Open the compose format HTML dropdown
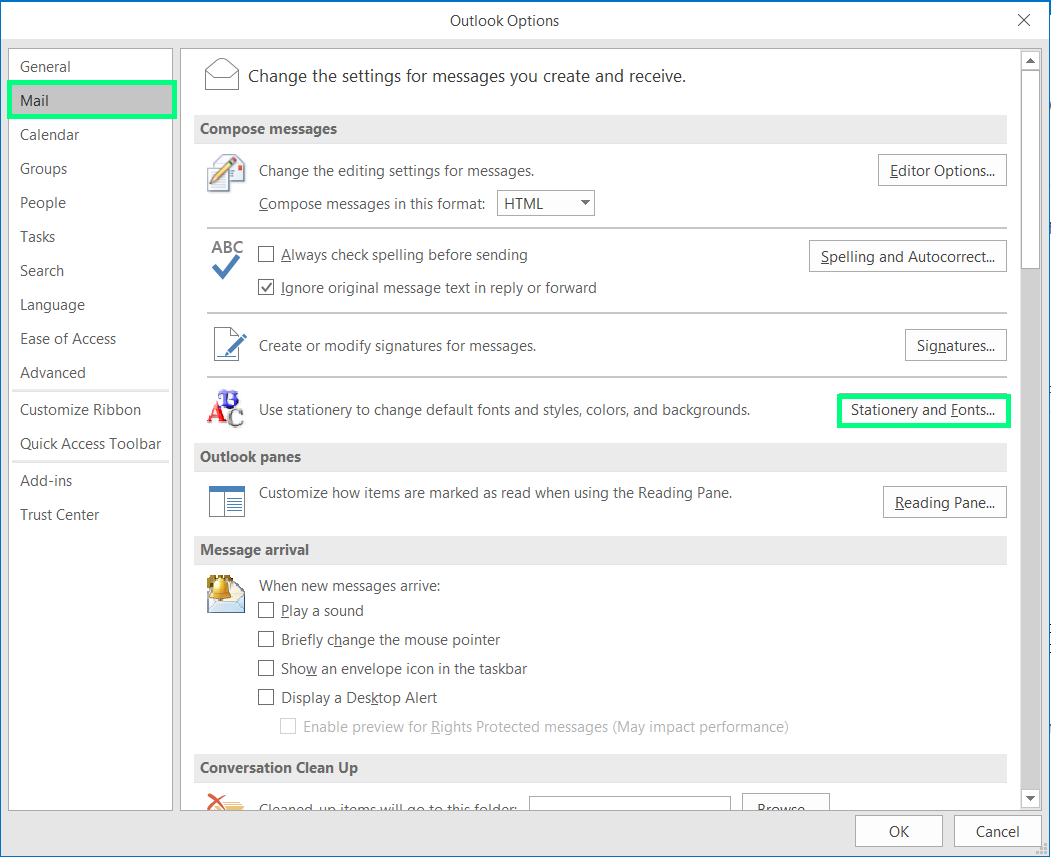1051x857 pixels. (x=546, y=203)
